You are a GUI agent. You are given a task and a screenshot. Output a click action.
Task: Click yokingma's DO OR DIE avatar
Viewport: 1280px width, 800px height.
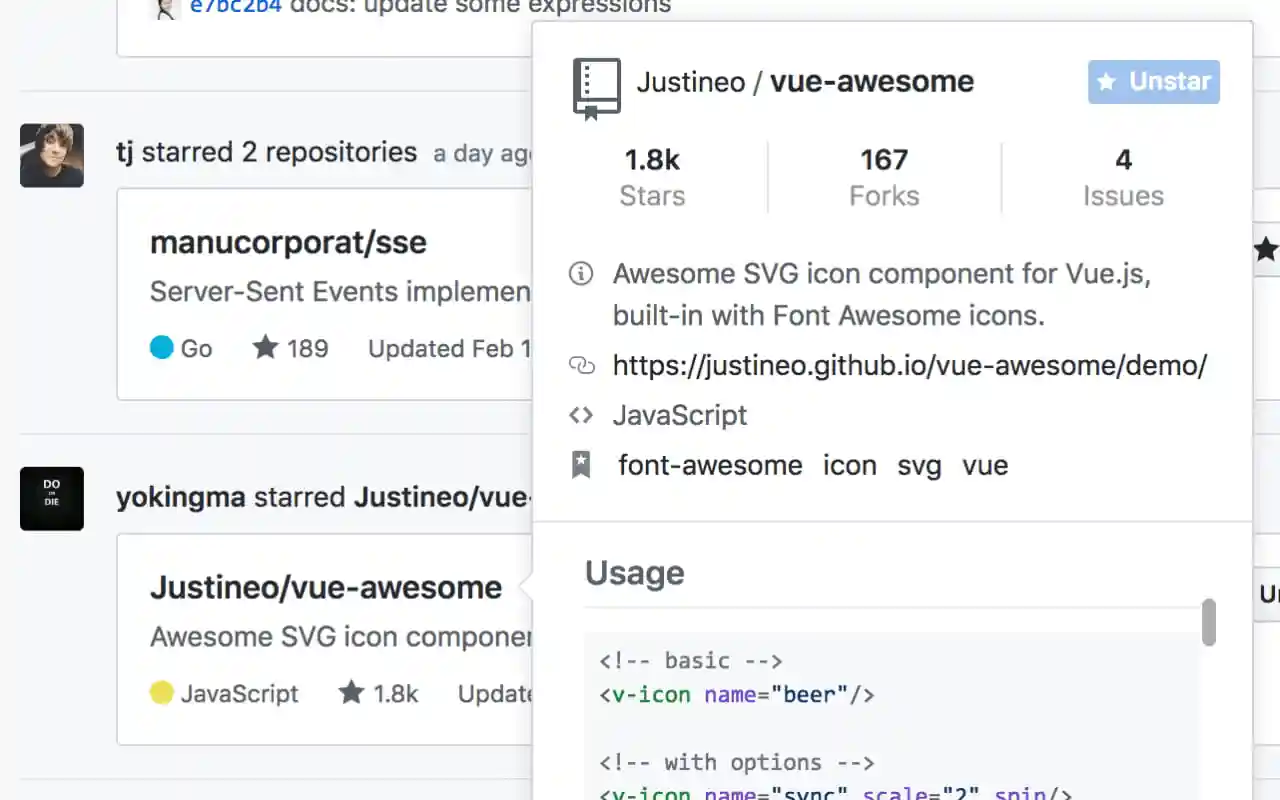click(51, 498)
